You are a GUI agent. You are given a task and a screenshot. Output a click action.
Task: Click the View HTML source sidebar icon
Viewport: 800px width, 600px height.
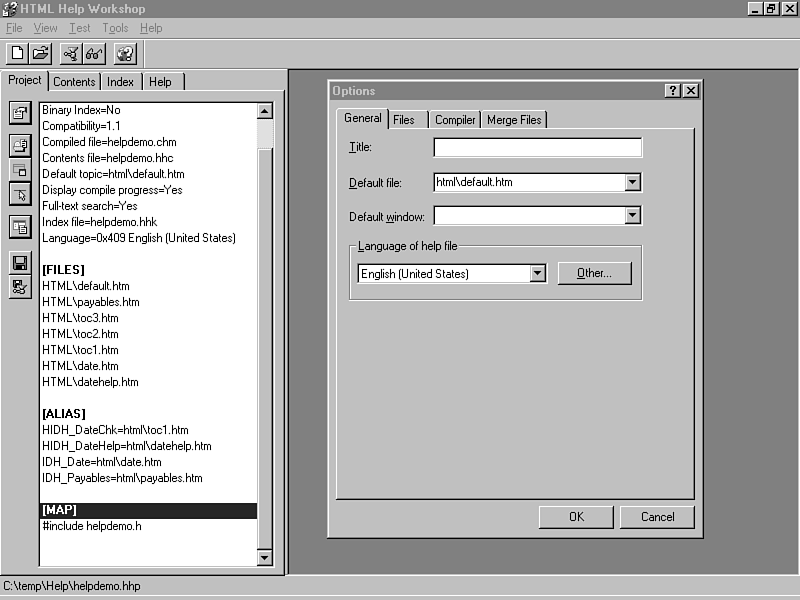[20, 227]
